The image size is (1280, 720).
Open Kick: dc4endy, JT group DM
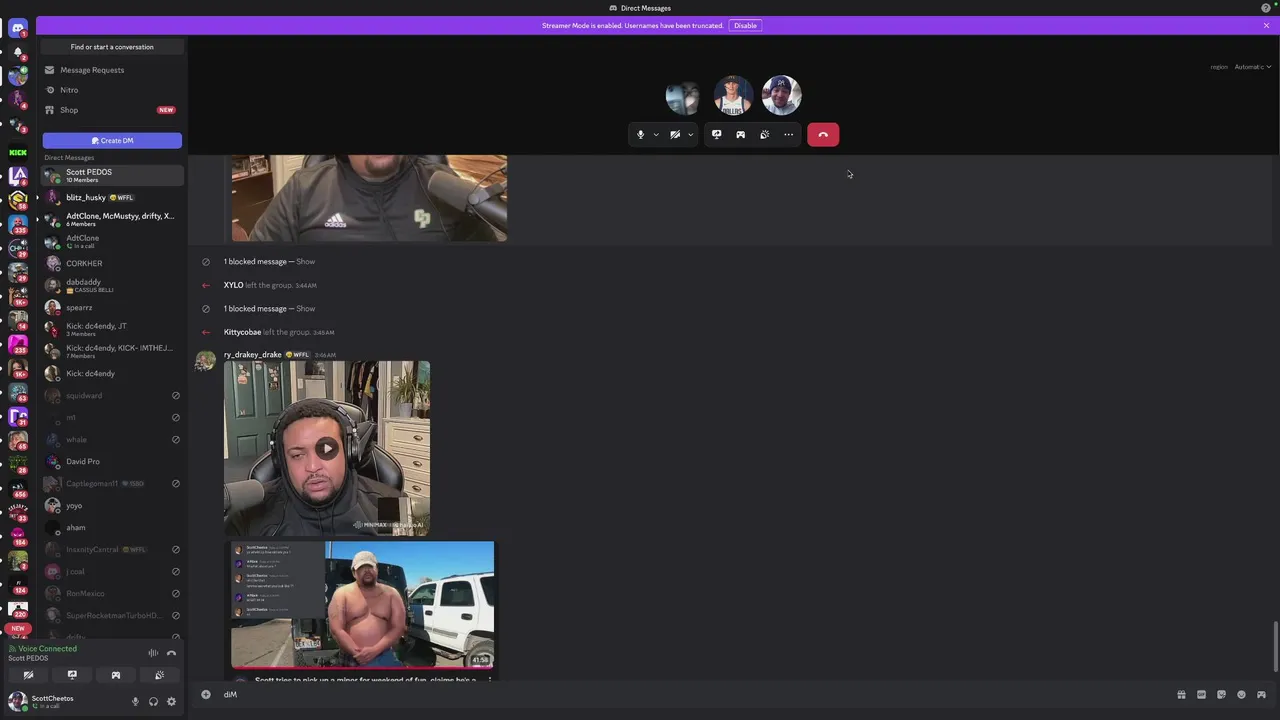(x=112, y=329)
